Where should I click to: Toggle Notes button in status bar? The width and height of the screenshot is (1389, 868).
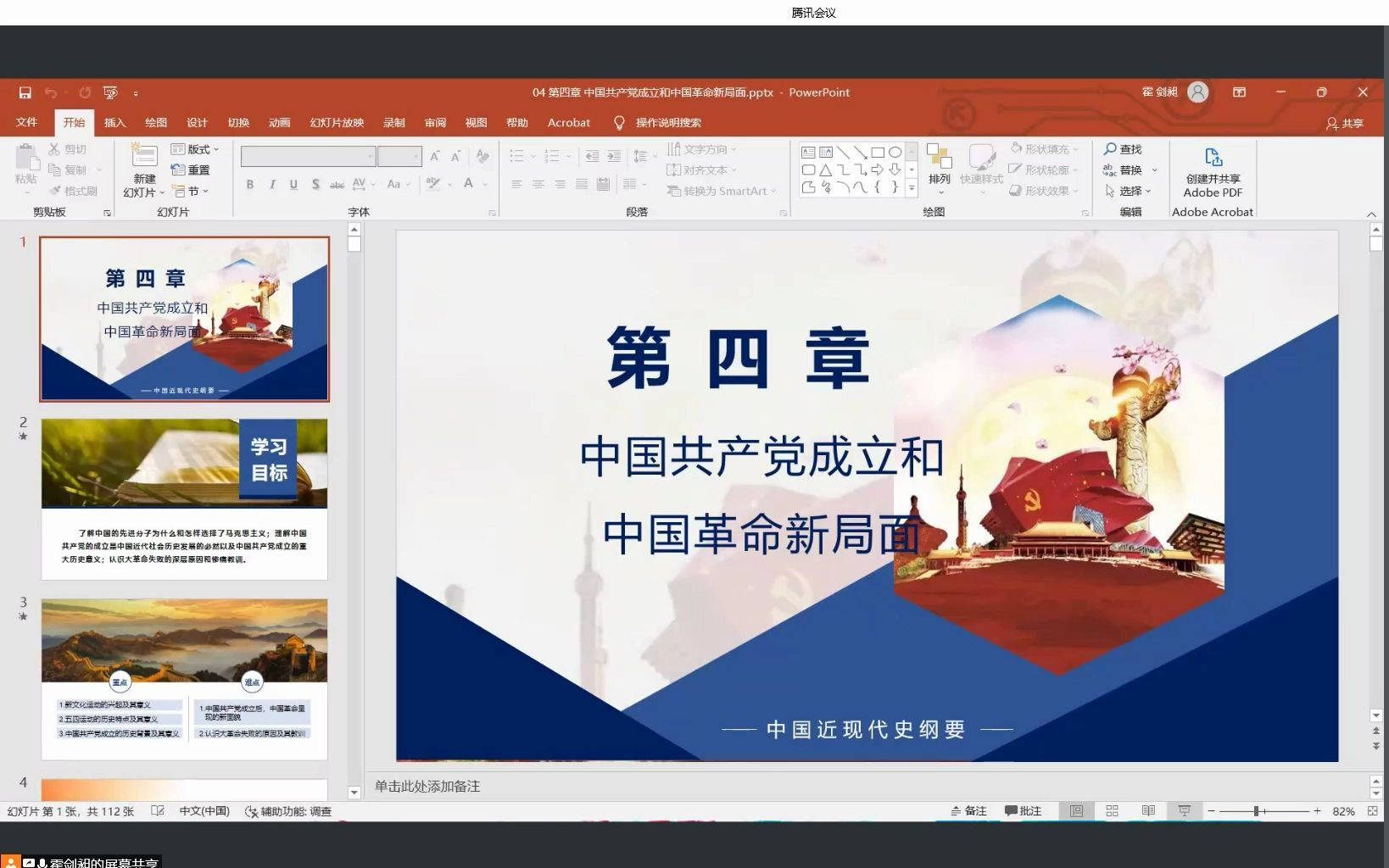coord(968,810)
